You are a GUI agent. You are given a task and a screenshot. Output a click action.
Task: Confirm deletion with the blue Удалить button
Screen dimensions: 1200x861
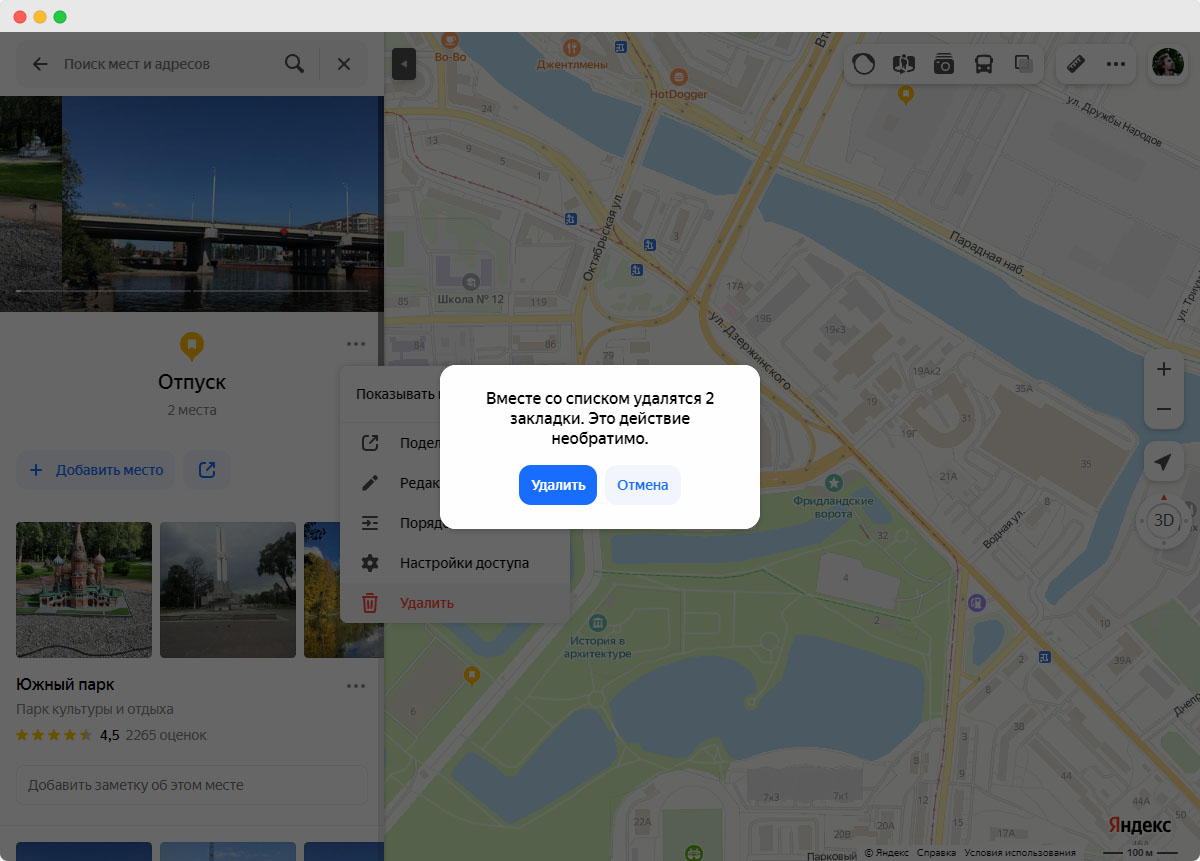click(557, 485)
